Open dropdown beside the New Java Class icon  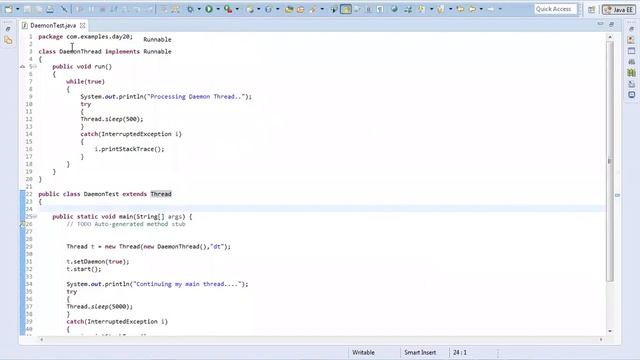(278, 9)
